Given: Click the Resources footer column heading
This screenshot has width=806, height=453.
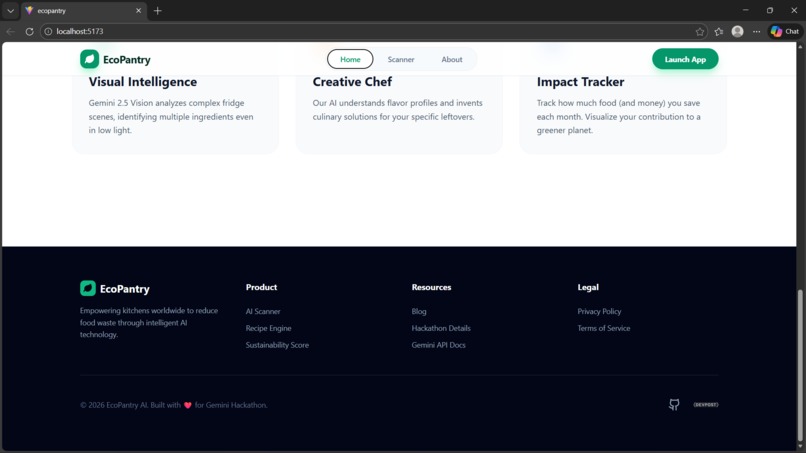Looking at the screenshot, I should point(431,287).
